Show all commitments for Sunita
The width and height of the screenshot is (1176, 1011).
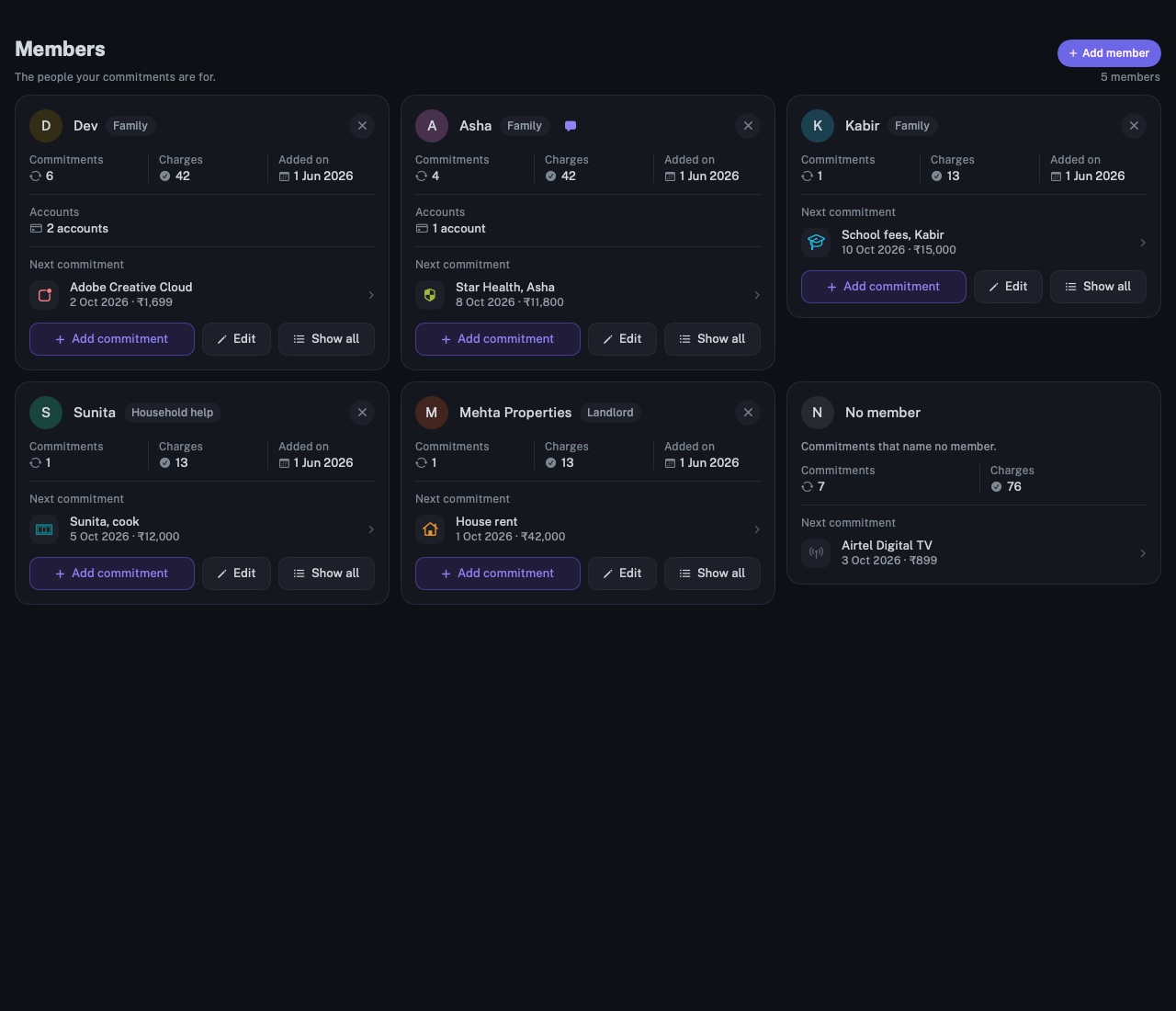coord(326,574)
